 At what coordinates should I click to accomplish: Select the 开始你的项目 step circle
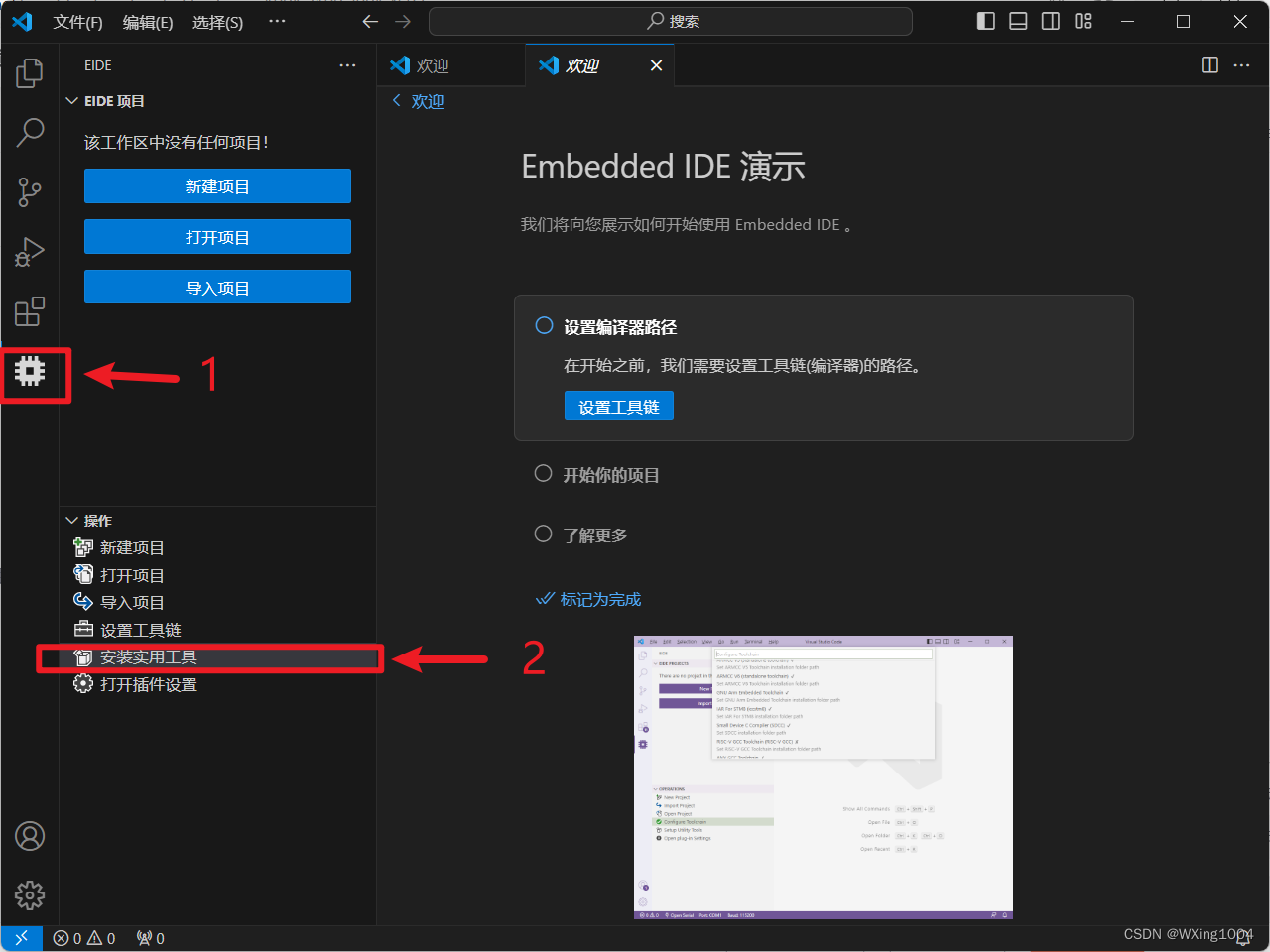tap(543, 474)
